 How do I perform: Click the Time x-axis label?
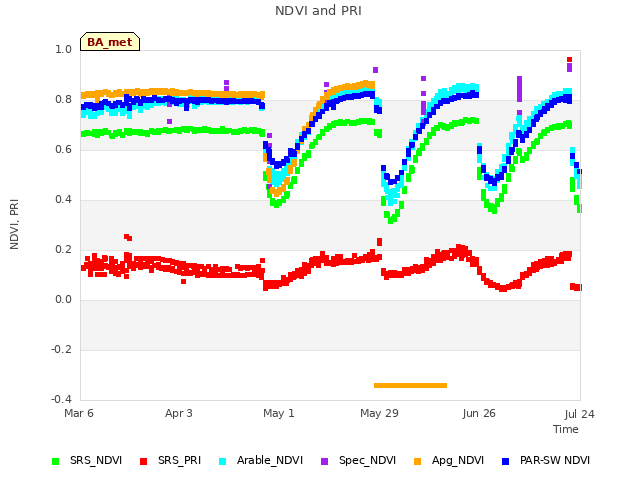coord(566,429)
